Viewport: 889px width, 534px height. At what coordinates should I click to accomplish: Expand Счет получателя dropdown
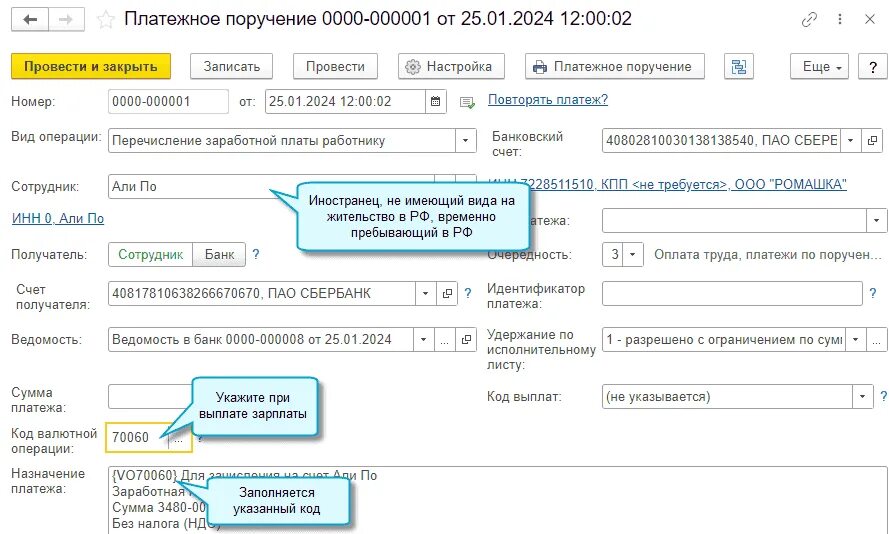point(425,294)
